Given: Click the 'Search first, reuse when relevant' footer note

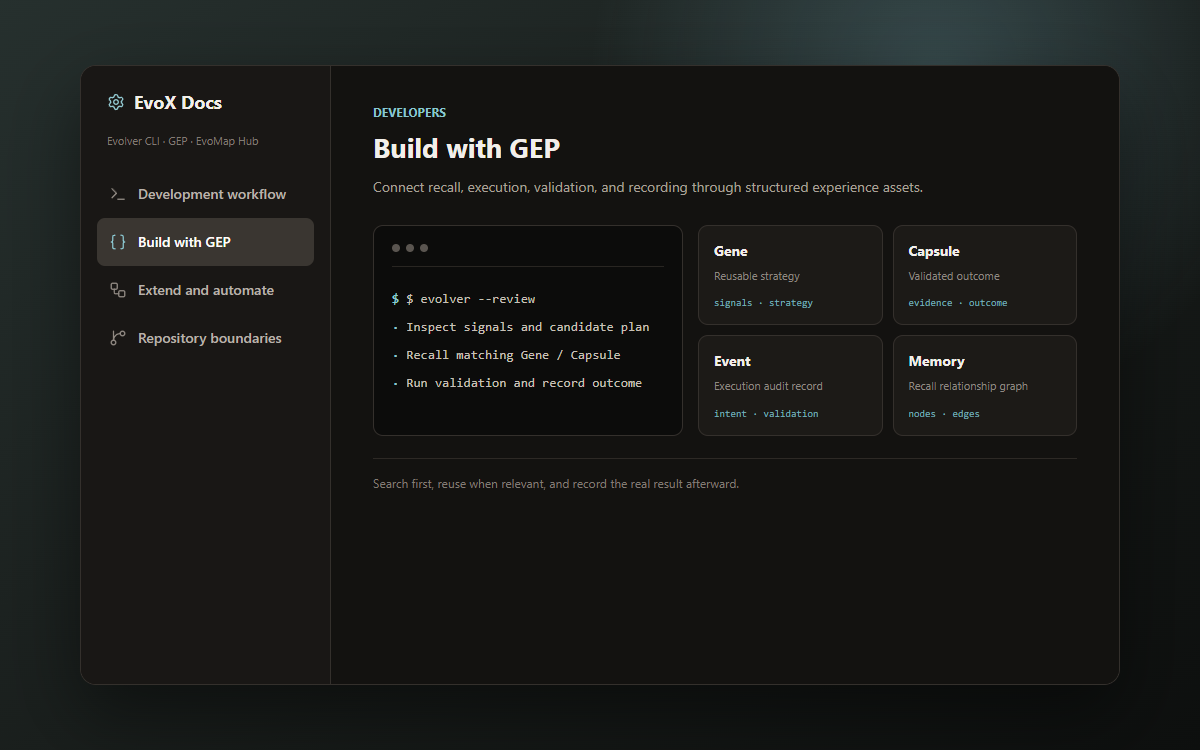Looking at the screenshot, I should (x=556, y=484).
